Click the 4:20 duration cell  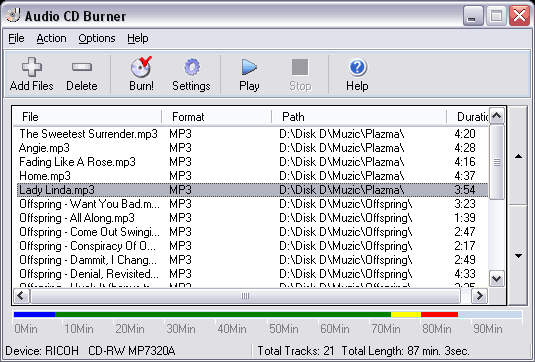(465, 134)
